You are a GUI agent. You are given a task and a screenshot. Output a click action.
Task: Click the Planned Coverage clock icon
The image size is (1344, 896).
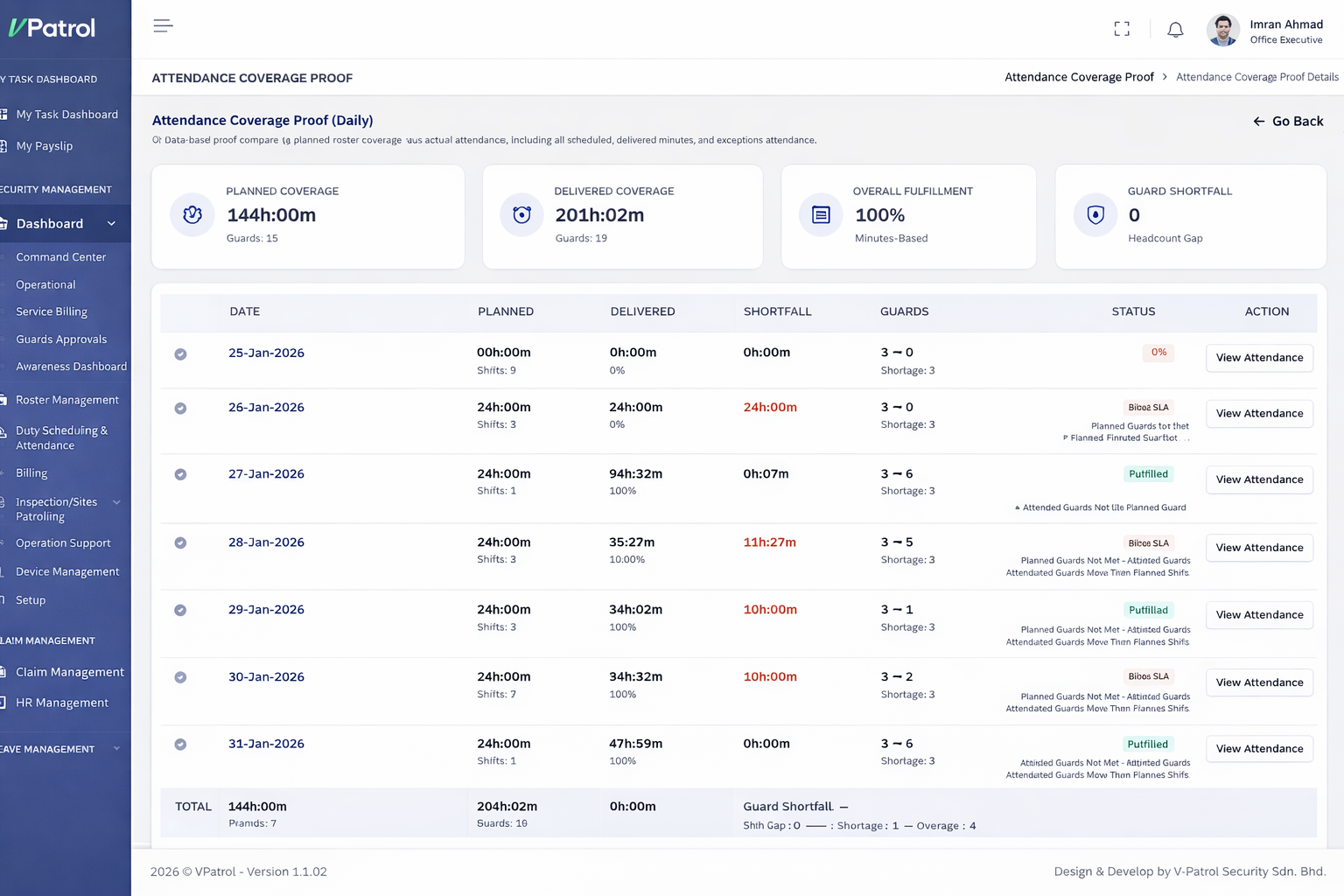[192, 214]
